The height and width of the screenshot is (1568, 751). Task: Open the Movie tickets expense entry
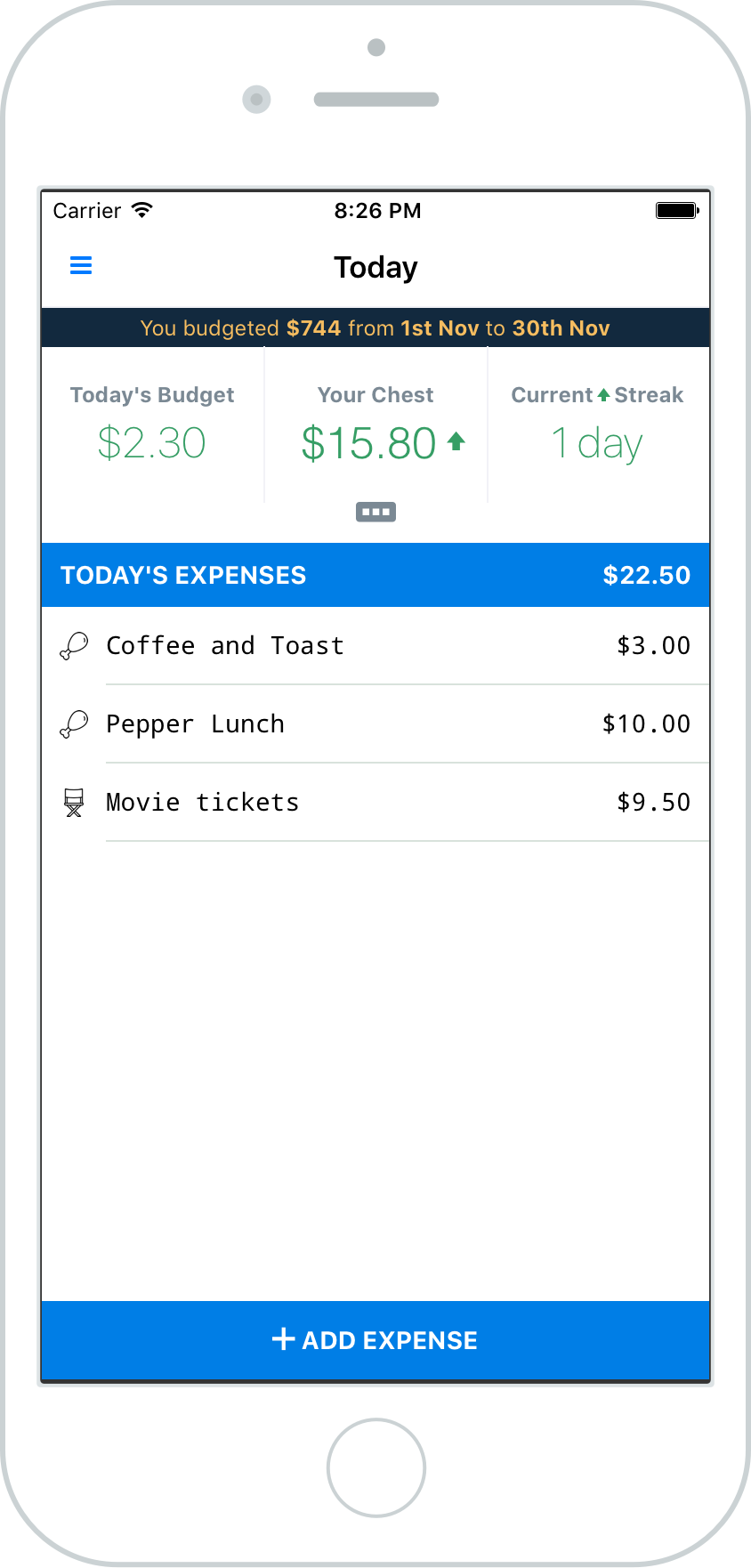click(375, 803)
